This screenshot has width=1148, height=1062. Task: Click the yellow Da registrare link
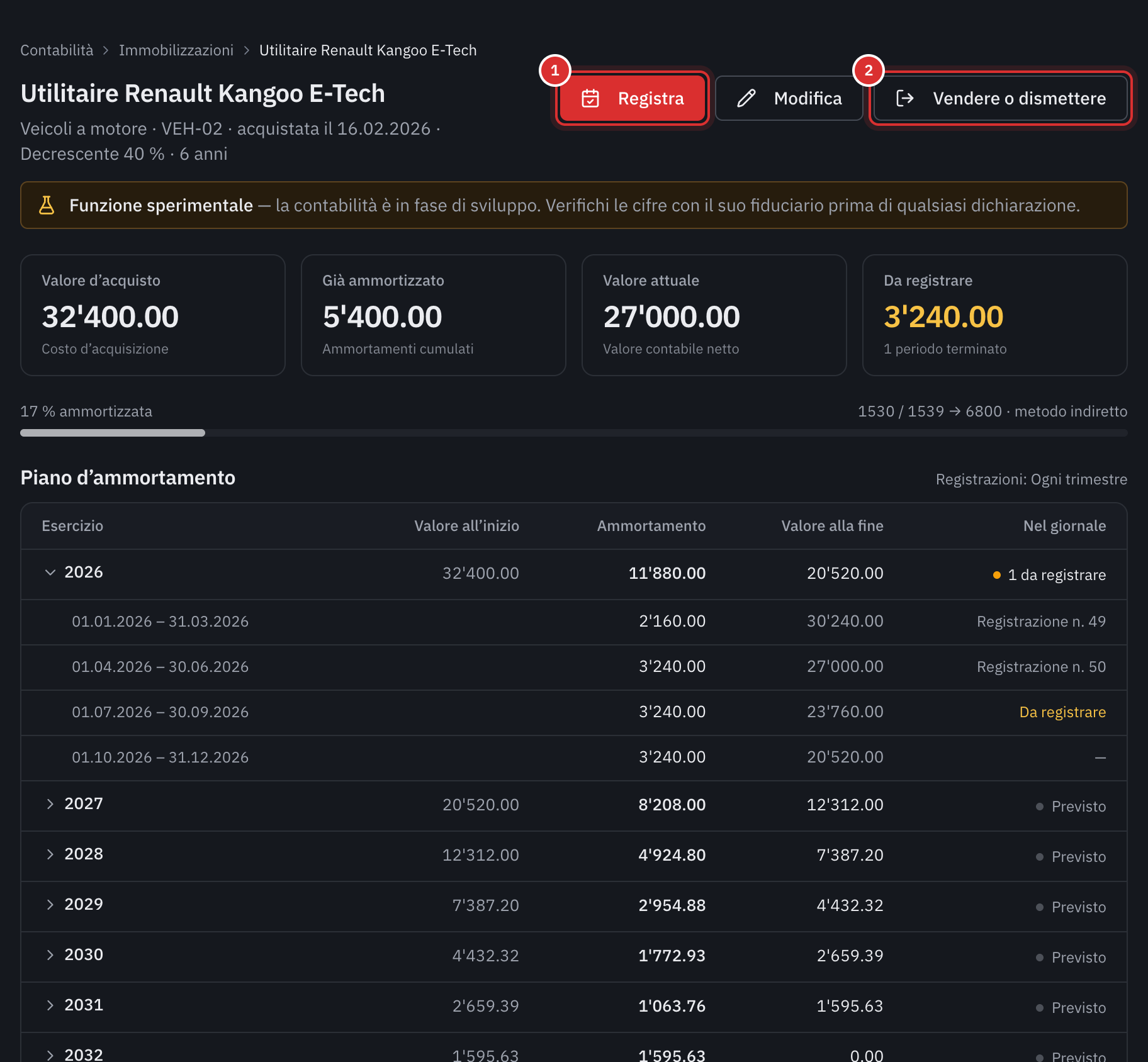(x=1062, y=712)
